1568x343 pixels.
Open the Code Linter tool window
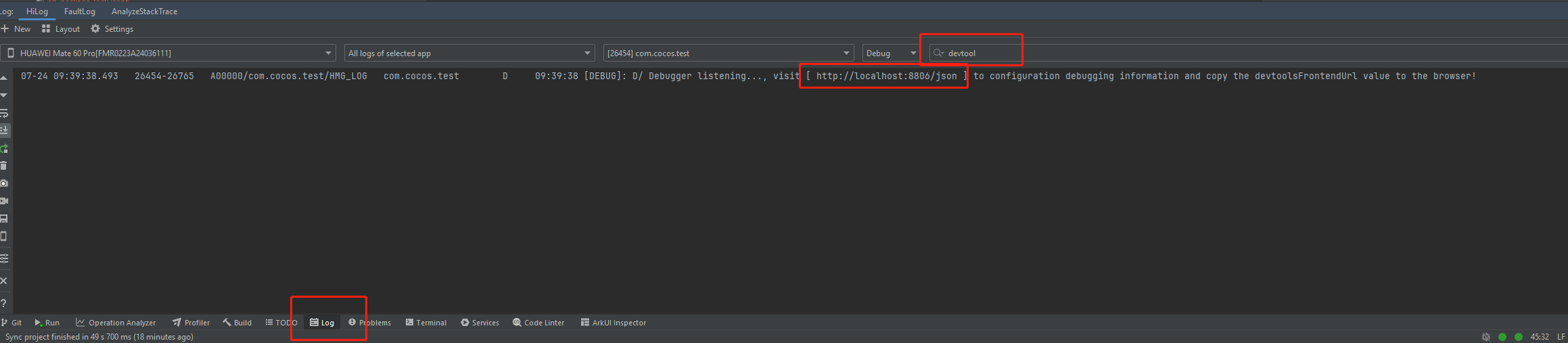click(x=538, y=323)
